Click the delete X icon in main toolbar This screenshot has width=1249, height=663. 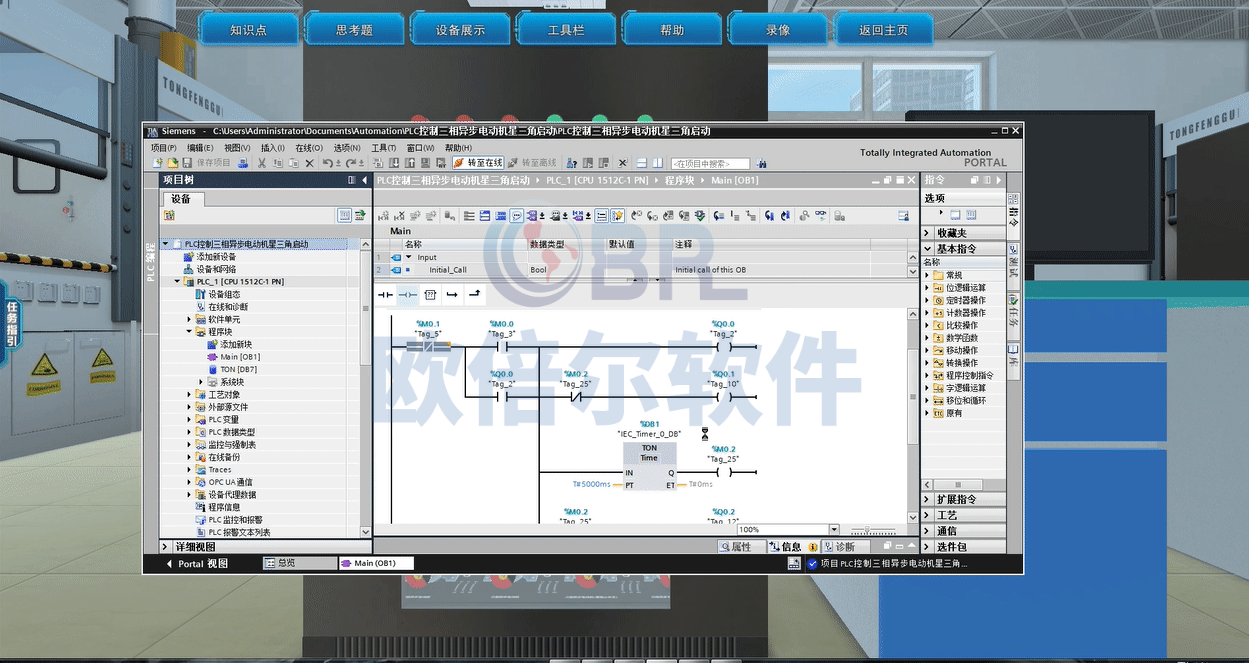[x=310, y=163]
